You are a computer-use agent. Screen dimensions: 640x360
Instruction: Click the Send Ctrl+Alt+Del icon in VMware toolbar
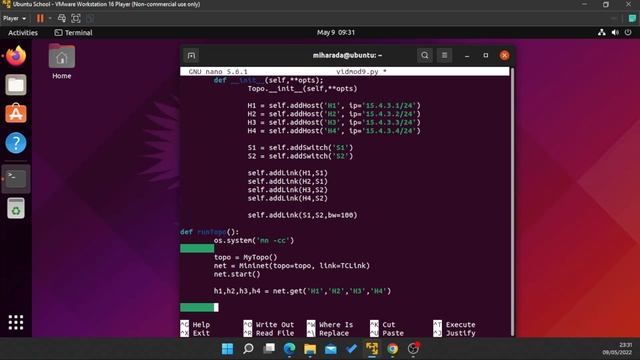pos(62,18)
